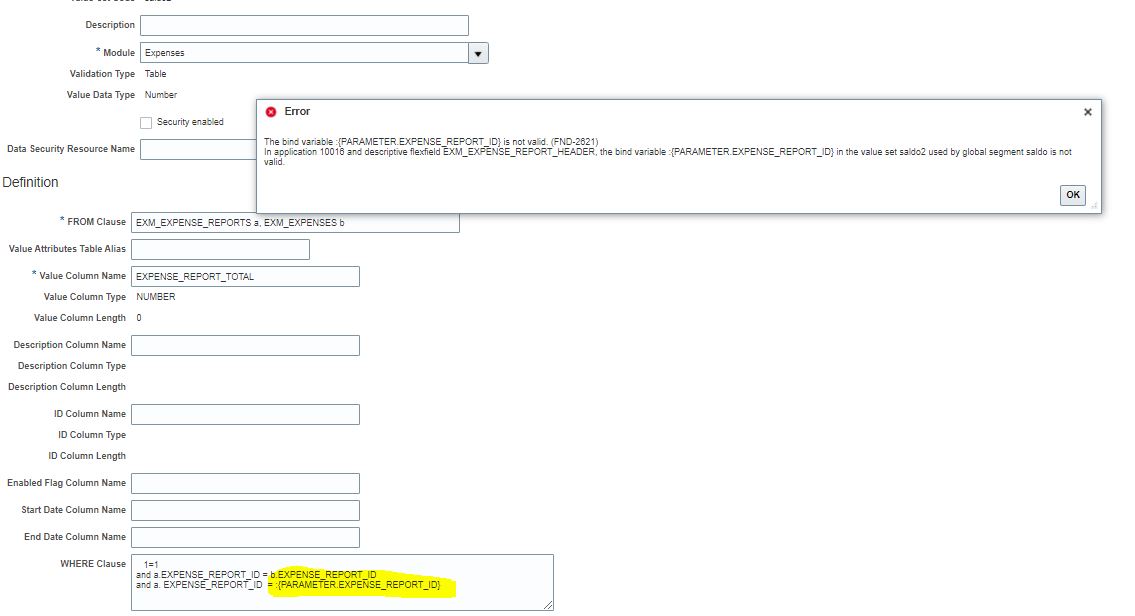Viewport: 1135px width, 616px height.
Task: Click the WHERE Clause label
Action: [x=93, y=564]
